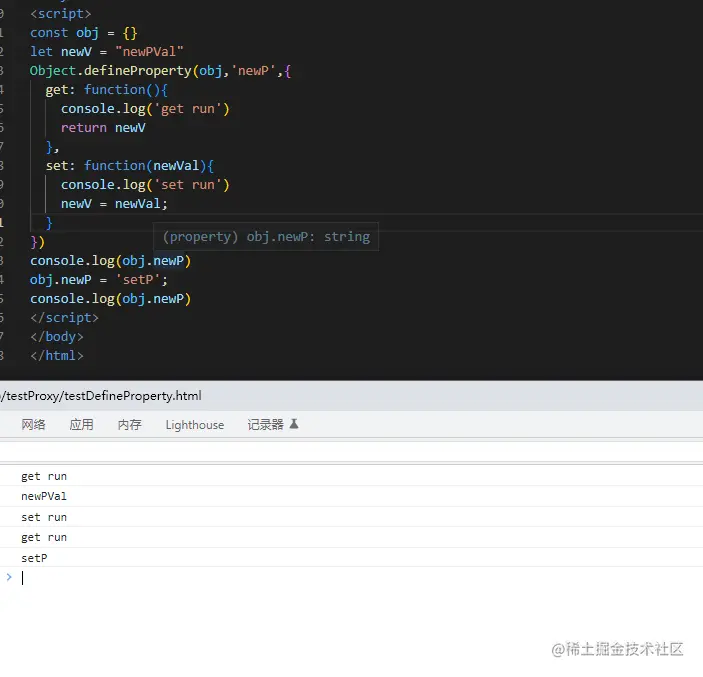Screen dimensions: 703x677
Task: Click code line 'let newV = "newPVal"'
Action: coord(107,52)
